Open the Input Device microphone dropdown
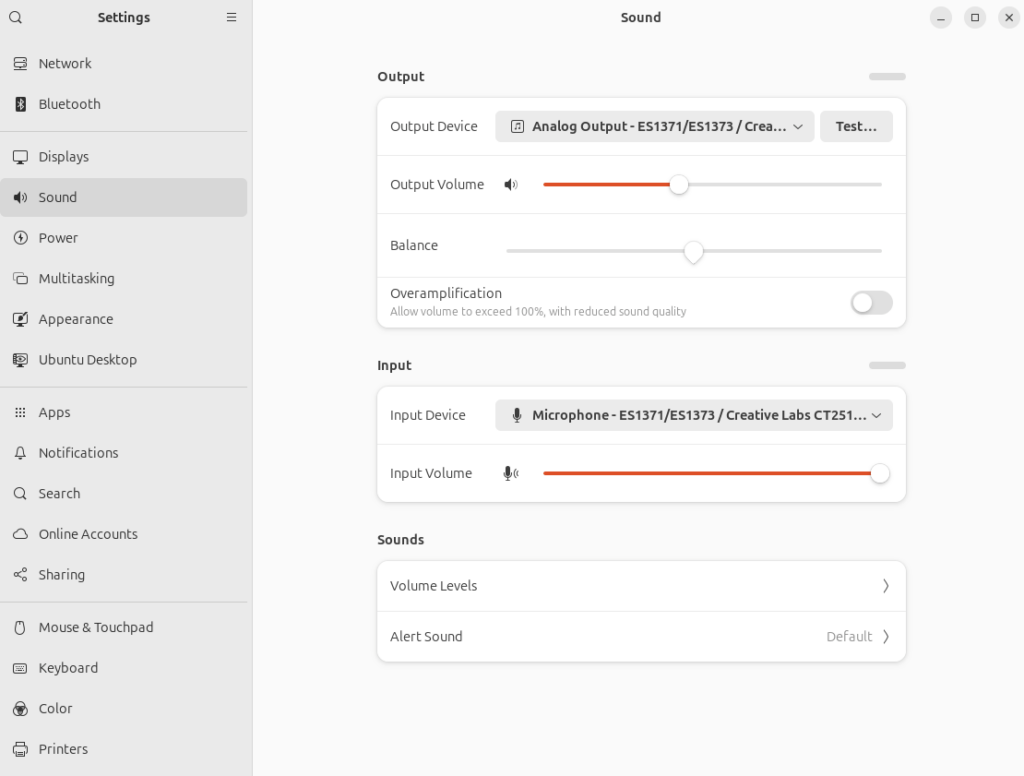 (x=693, y=415)
